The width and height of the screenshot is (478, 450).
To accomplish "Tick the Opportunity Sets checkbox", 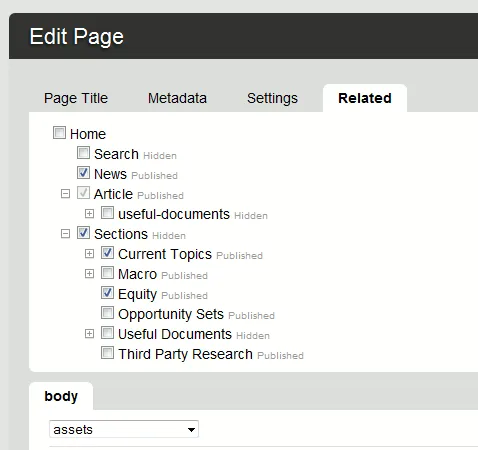I will coord(107,313).
